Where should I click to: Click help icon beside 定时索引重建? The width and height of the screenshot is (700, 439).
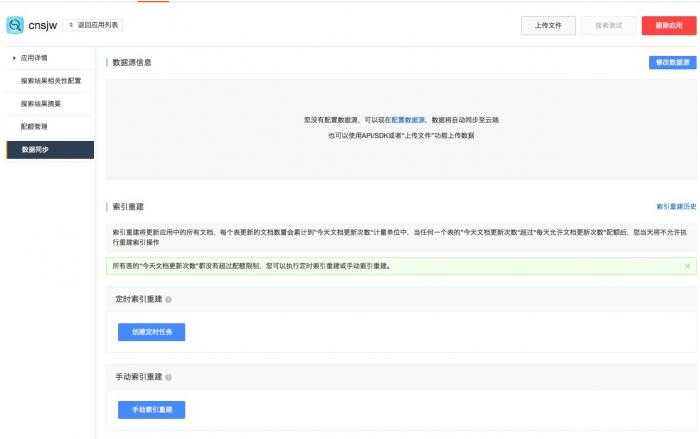[x=168, y=300]
